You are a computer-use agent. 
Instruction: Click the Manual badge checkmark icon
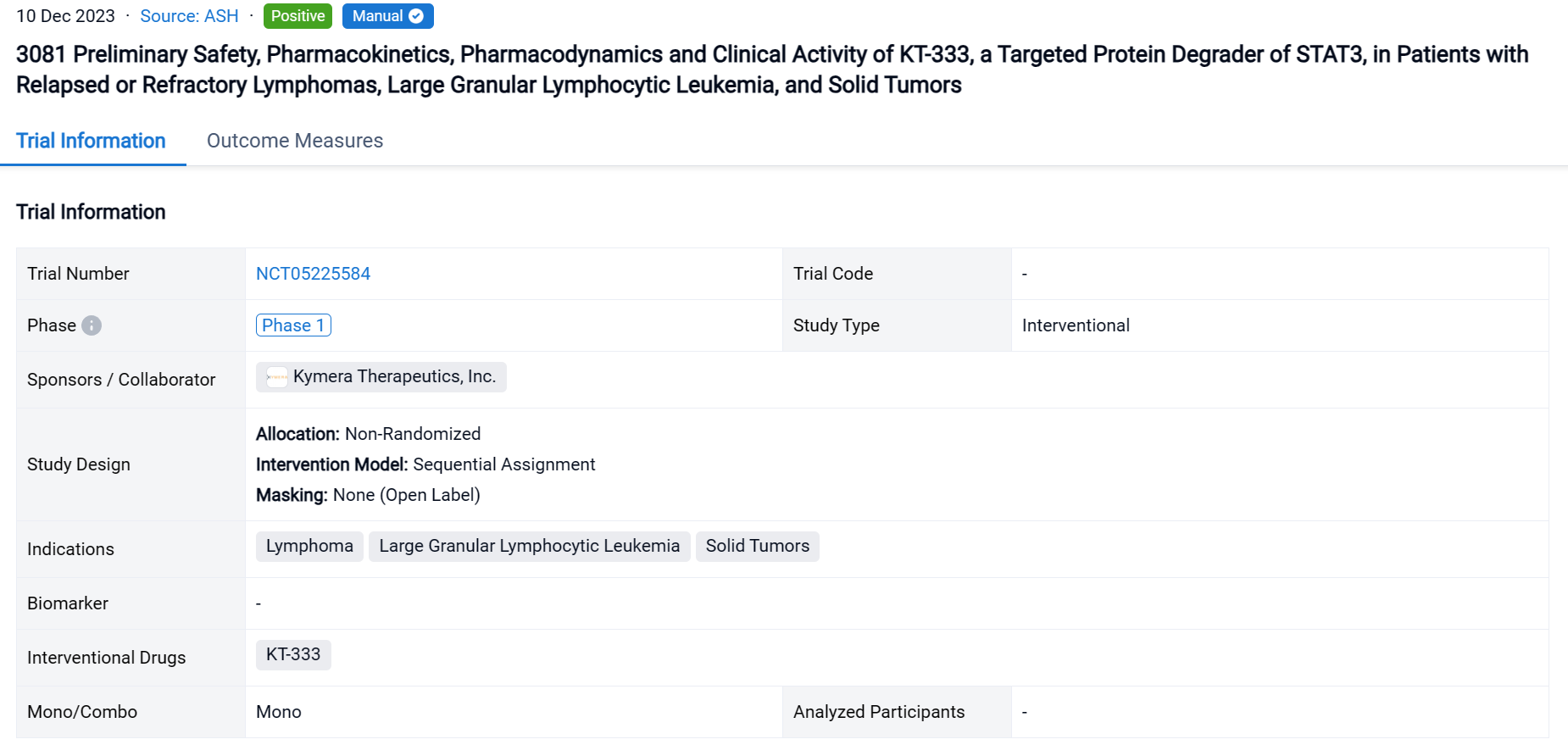coord(416,16)
